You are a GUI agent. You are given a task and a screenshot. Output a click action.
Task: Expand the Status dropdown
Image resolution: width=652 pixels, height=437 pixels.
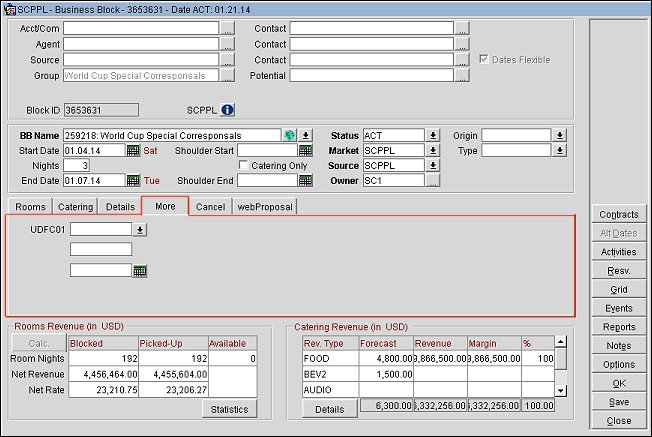click(433, 135)
